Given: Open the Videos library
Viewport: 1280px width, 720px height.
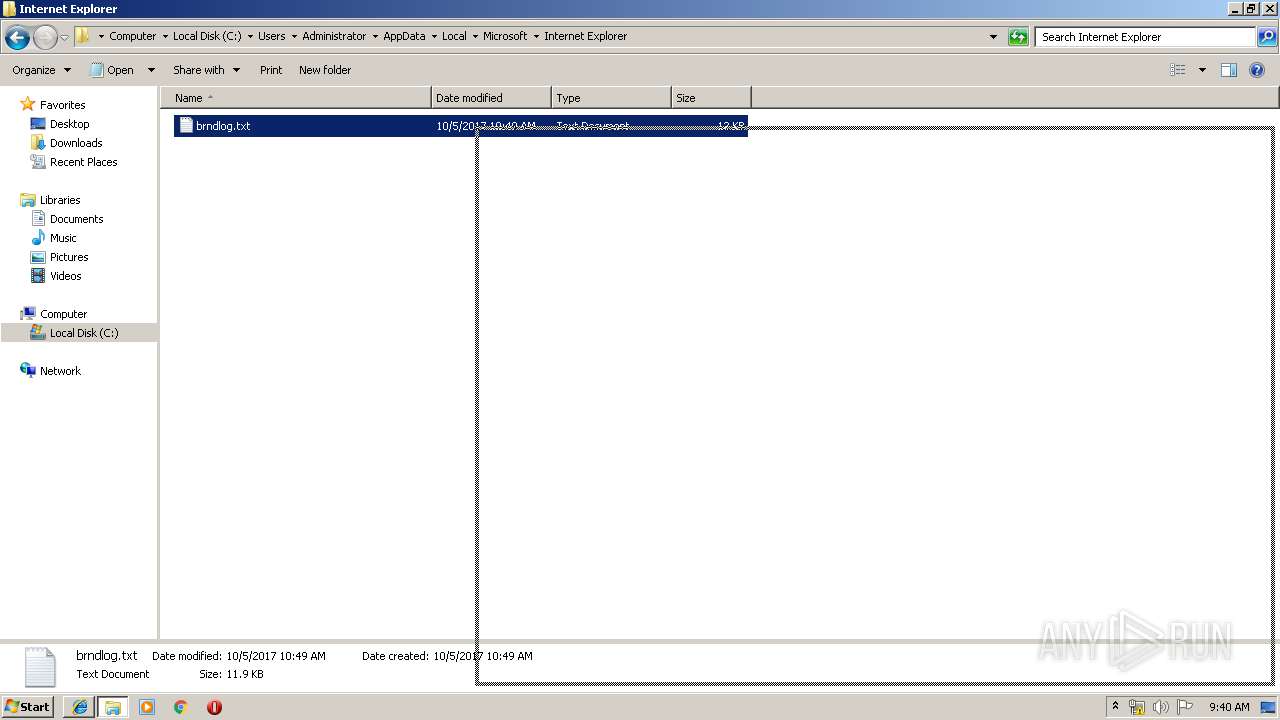Looking at the screenshot, I should click(x=65, y=276).
